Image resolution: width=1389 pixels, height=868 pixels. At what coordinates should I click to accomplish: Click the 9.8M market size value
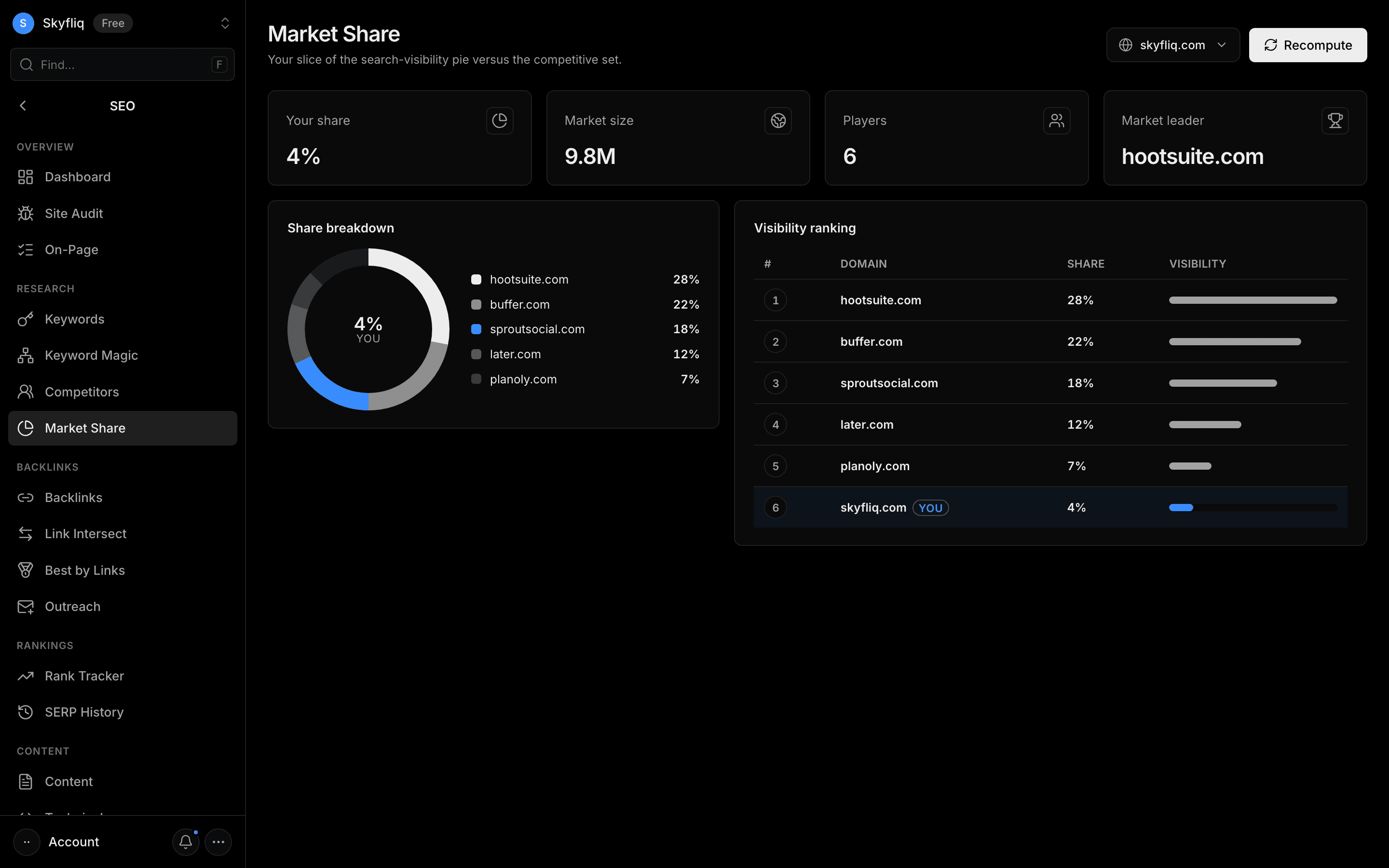click(x=590, y=156)
